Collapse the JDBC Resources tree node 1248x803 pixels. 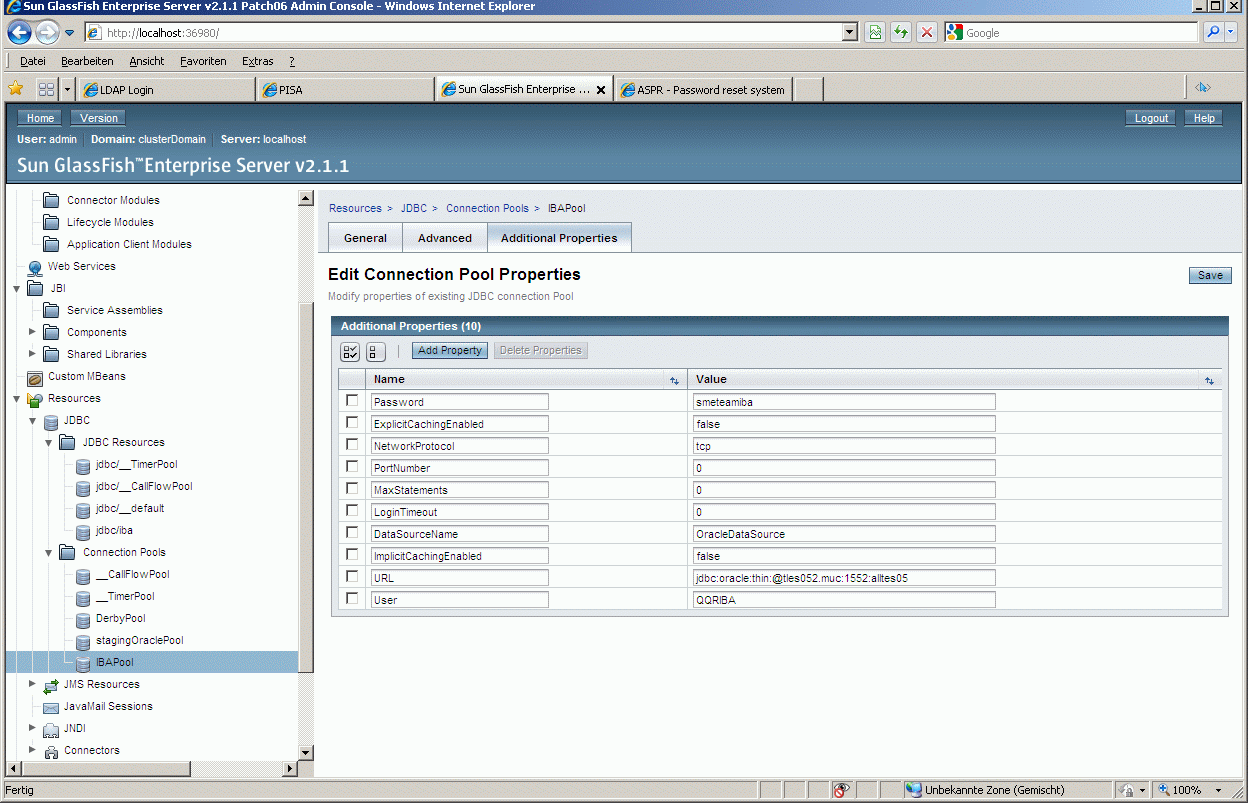click(48, 442)
